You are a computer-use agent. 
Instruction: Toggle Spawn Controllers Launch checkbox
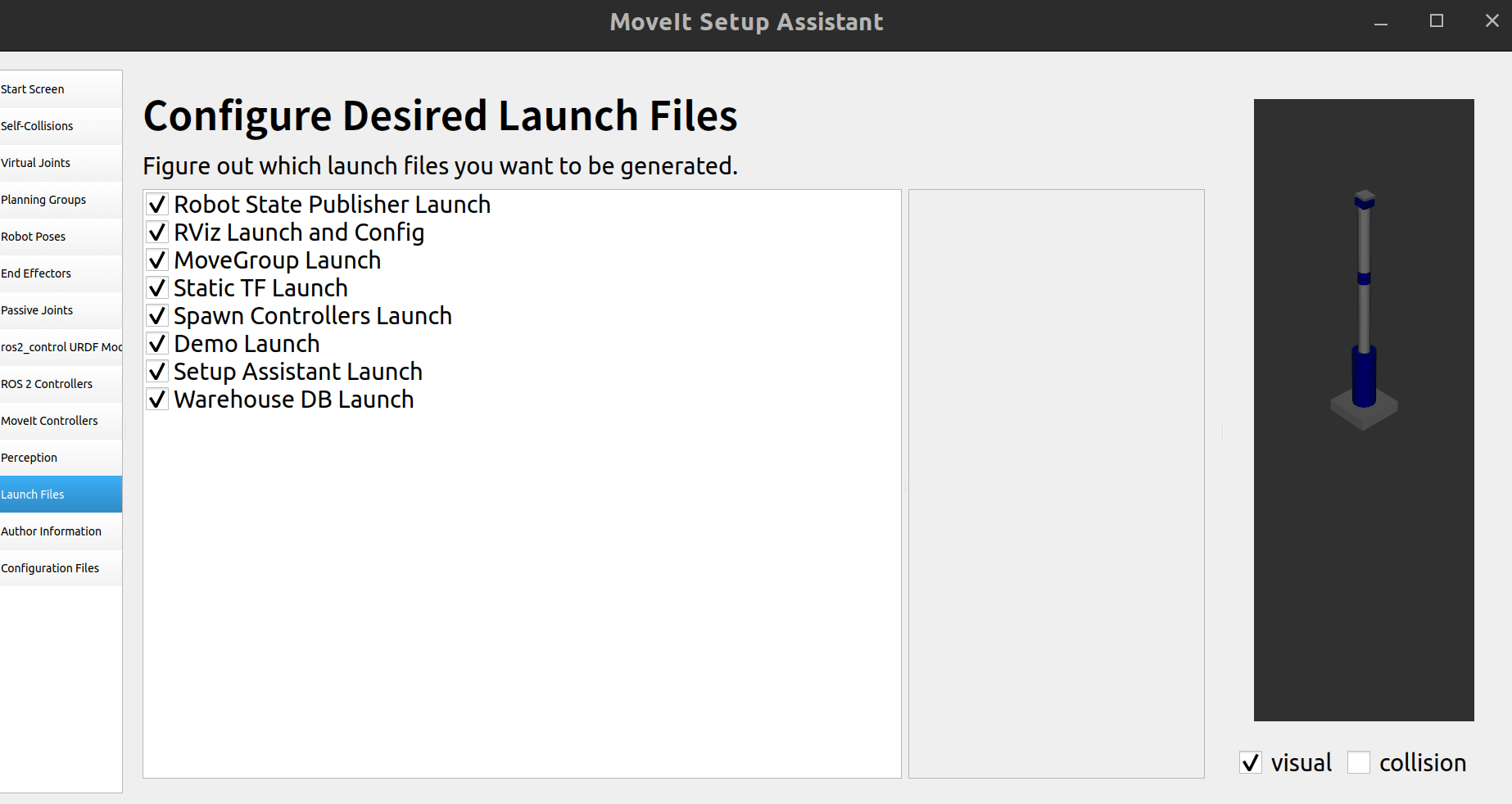(x=157, y=316)
